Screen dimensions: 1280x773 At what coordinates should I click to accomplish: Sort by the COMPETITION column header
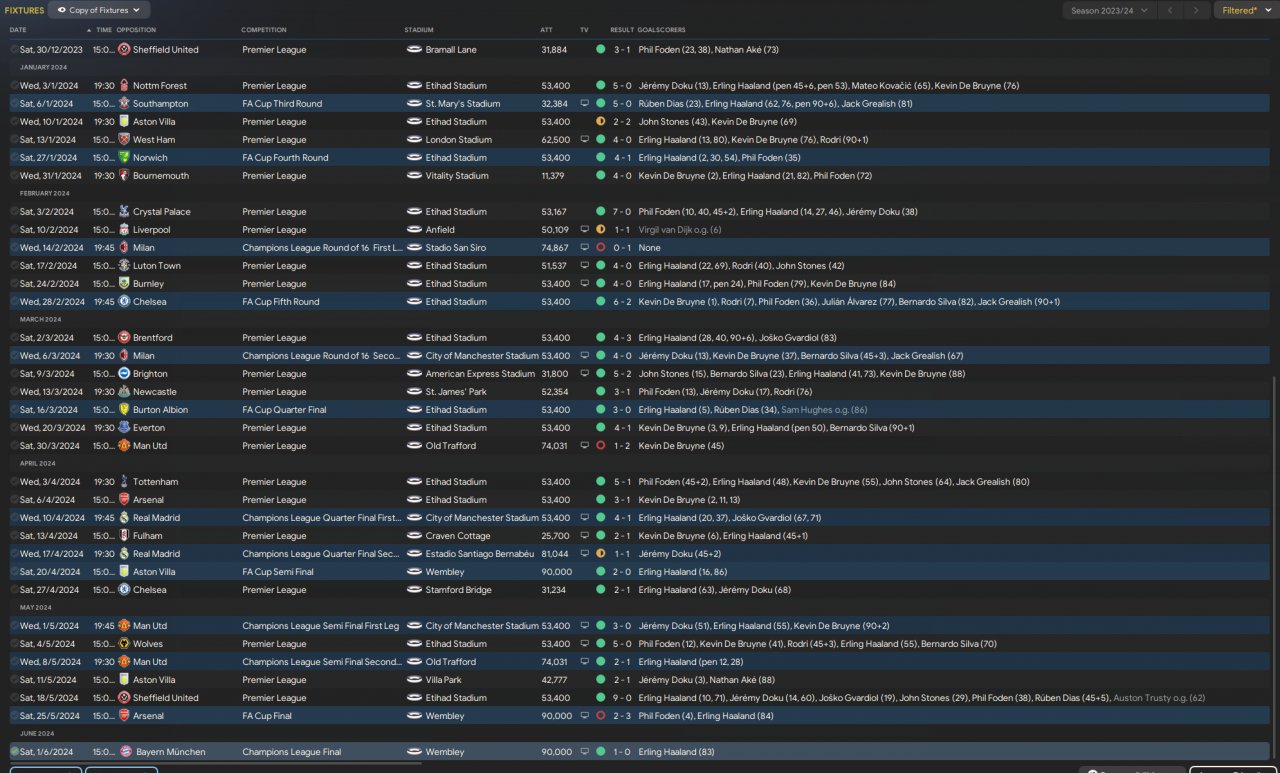pos(264,30)
